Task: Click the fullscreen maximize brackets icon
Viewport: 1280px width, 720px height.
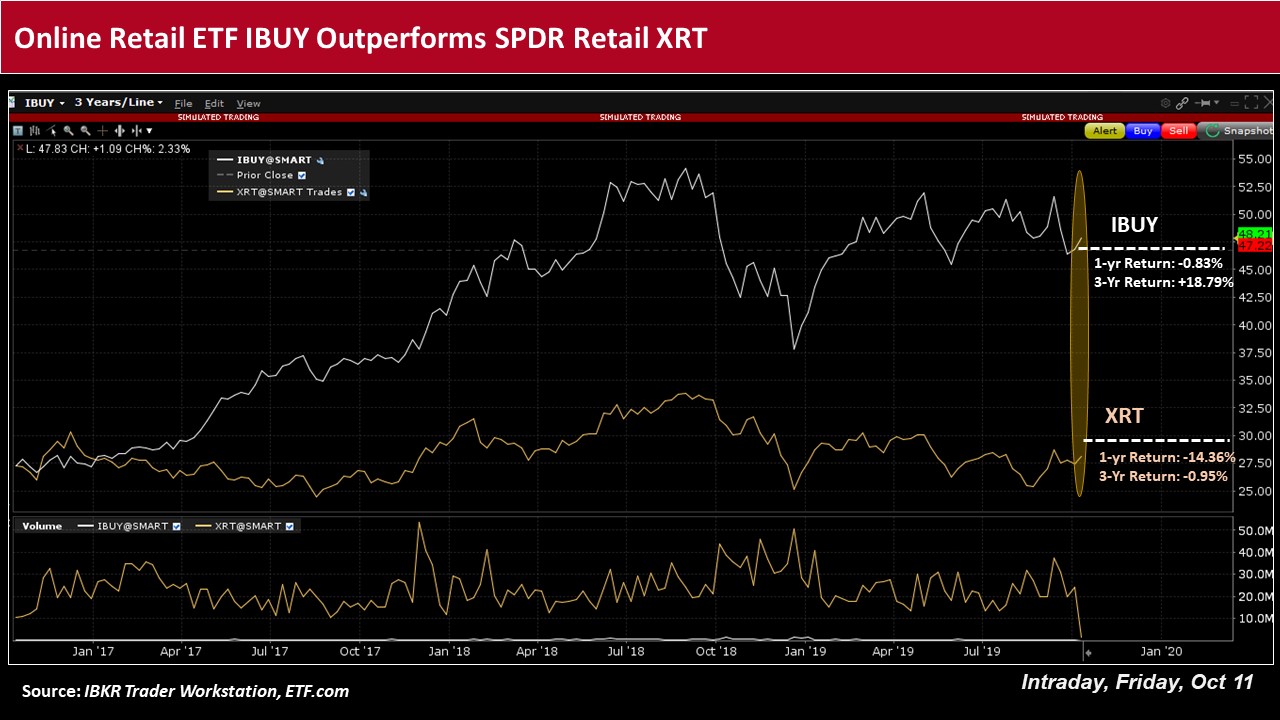Action: [1251, 102]
